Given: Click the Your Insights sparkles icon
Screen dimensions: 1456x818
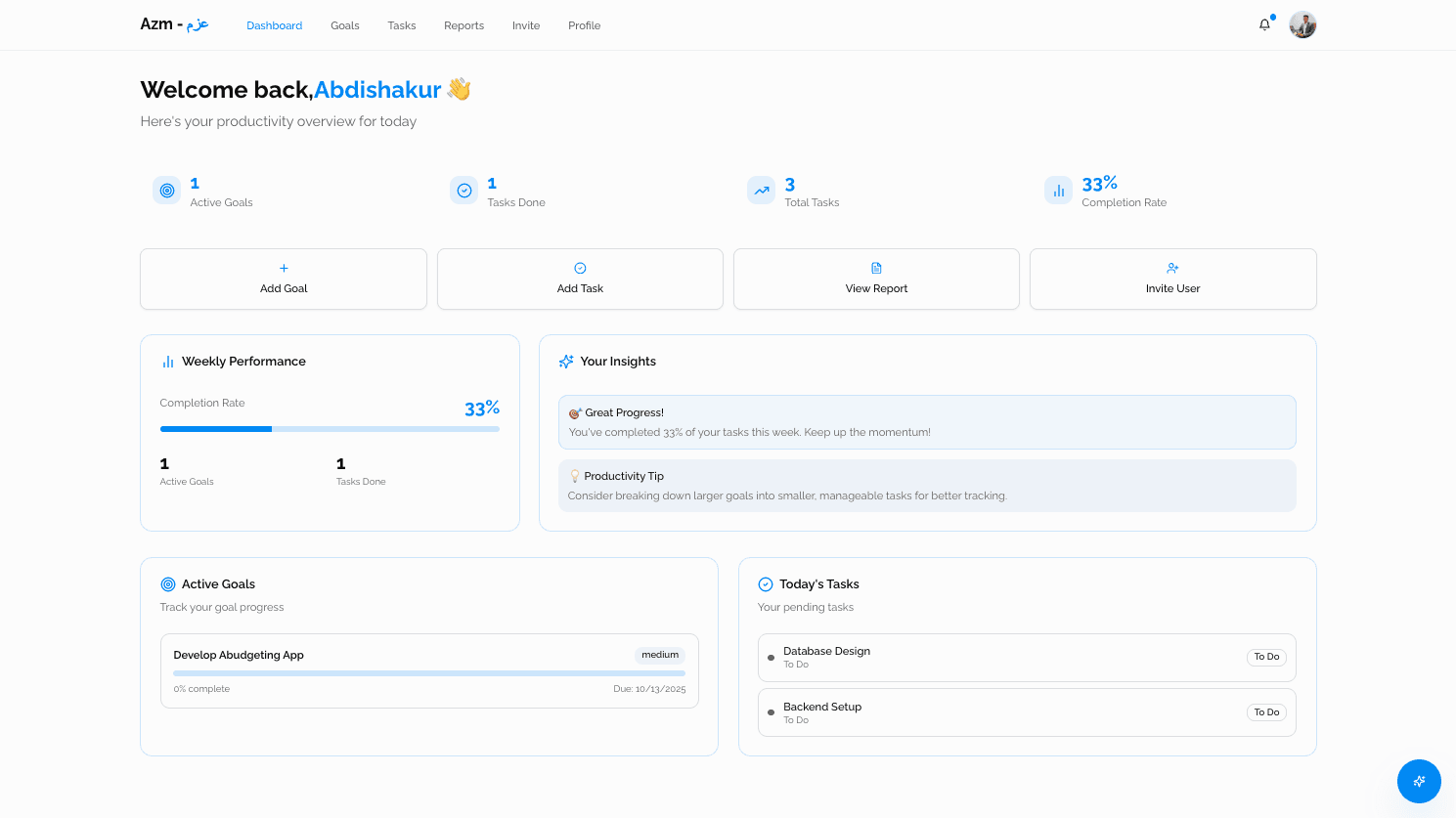Looking at the screenshot, I should (566, 361).
